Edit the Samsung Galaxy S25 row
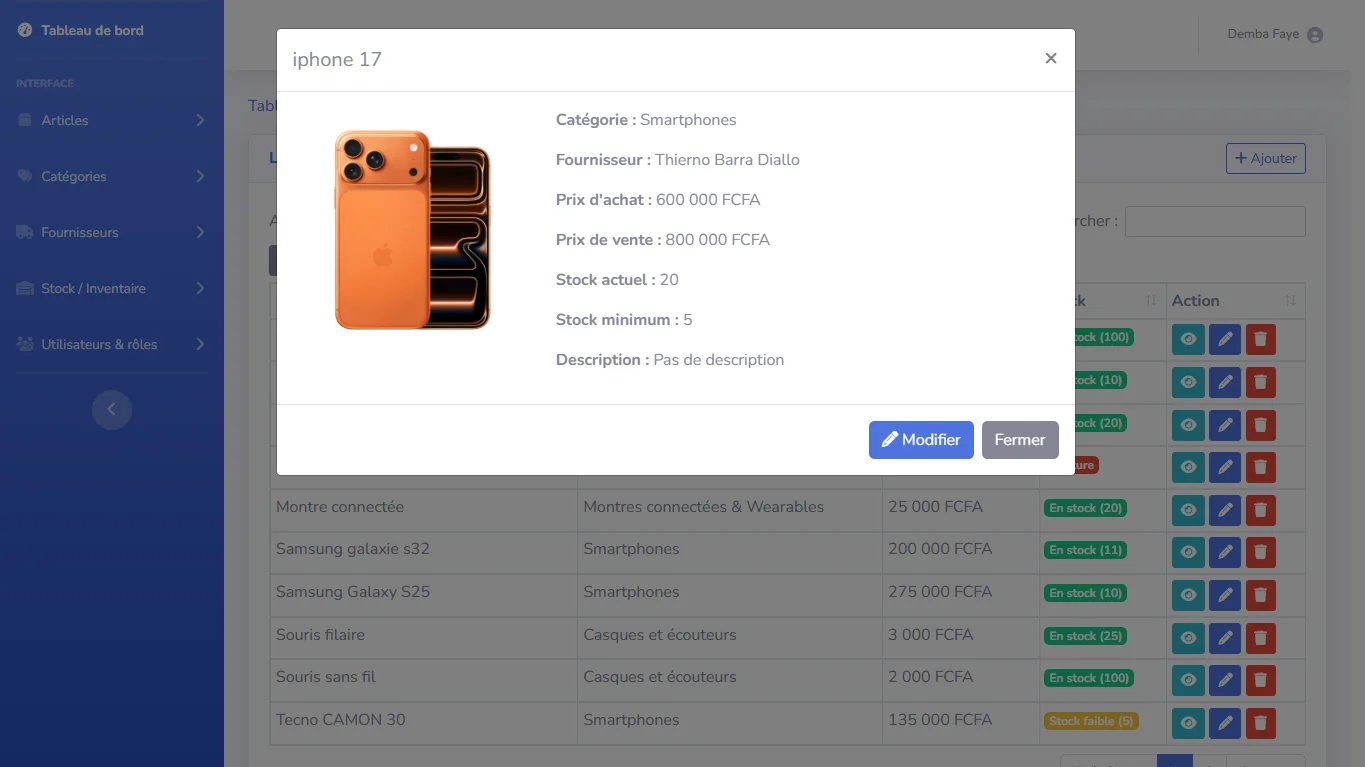The image size is (1365, 767). tap(1224, 595)
